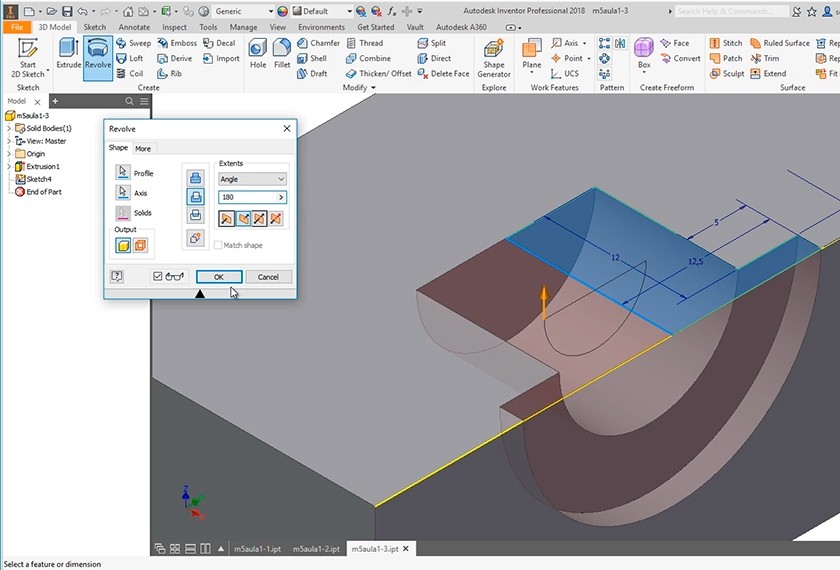Click the Hole tool icon
Screen dimensions: 840x570
tap(258, 52)
